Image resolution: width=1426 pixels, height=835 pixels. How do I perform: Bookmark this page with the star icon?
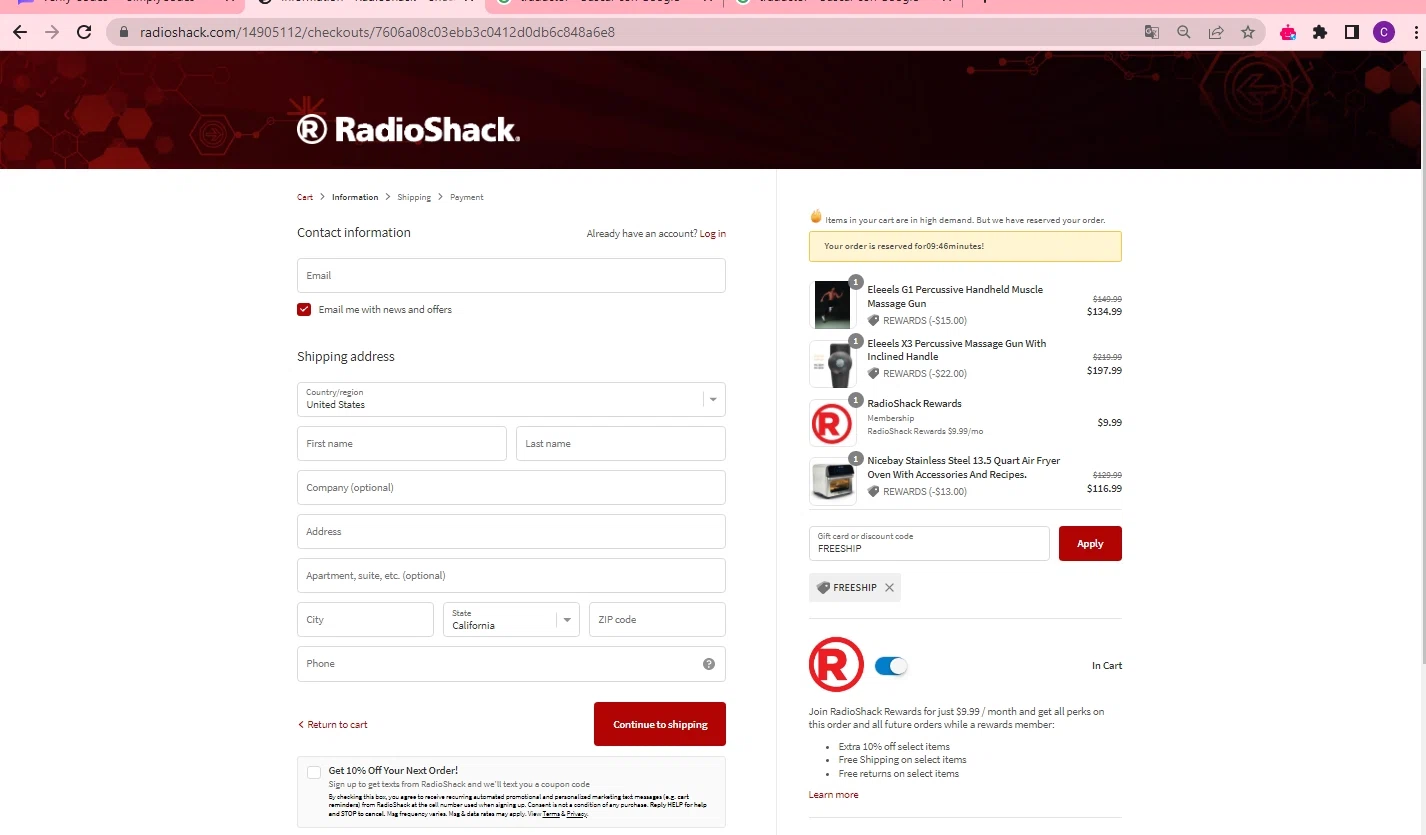[x=1248, y=32]
